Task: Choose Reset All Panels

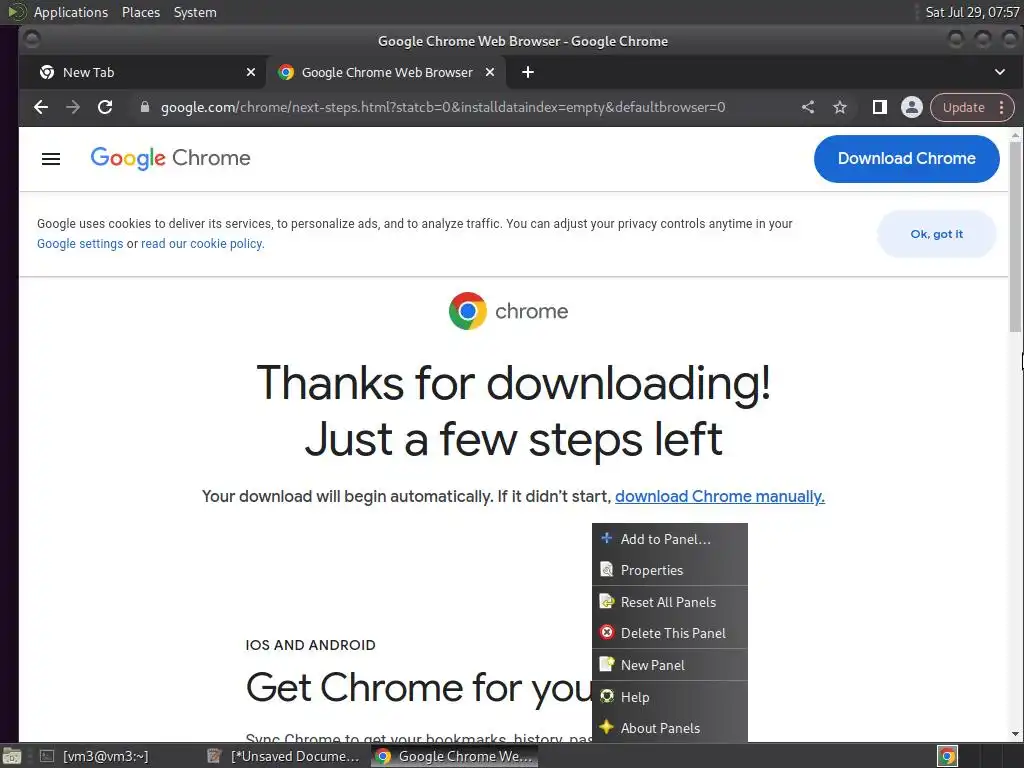Action: pyautogui.click(x=670, y=602)
